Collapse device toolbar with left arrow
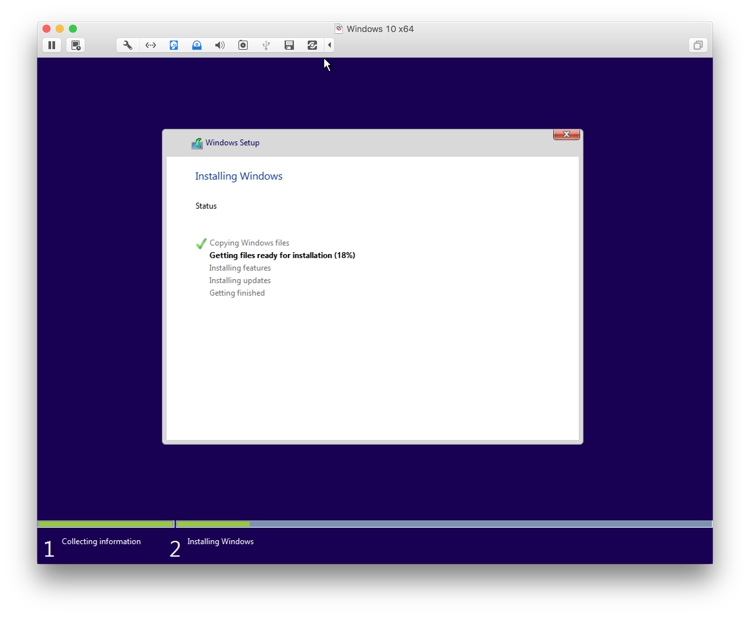The image size is (750, 617). click(x=329, y=45)
